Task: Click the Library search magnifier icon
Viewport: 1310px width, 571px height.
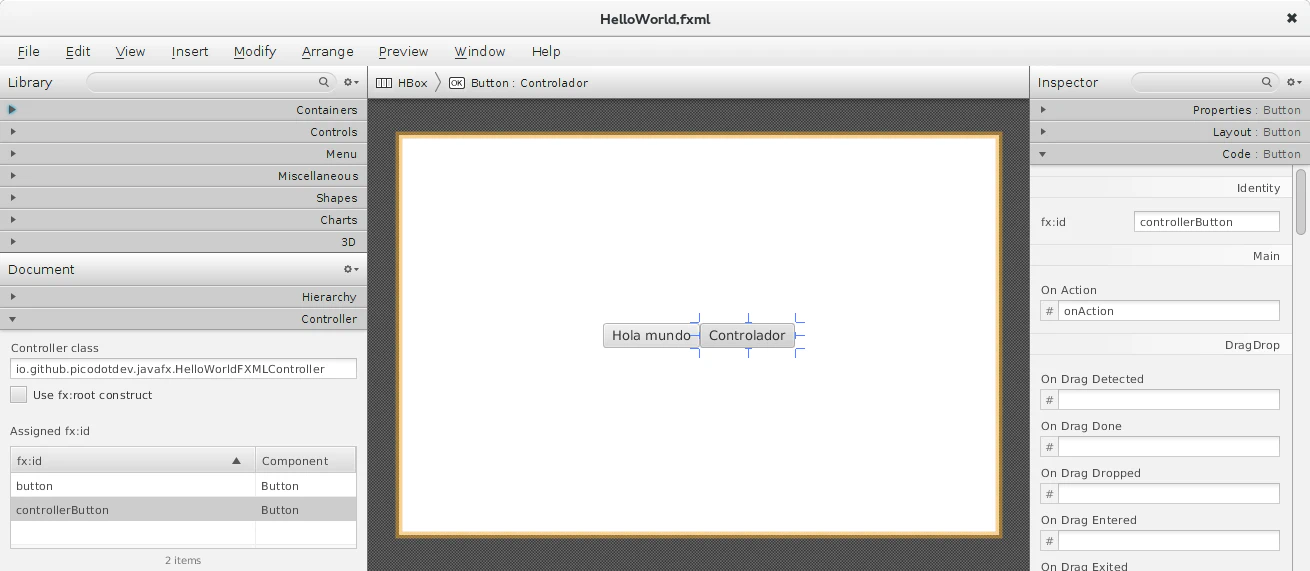Action: coord(324,82)
